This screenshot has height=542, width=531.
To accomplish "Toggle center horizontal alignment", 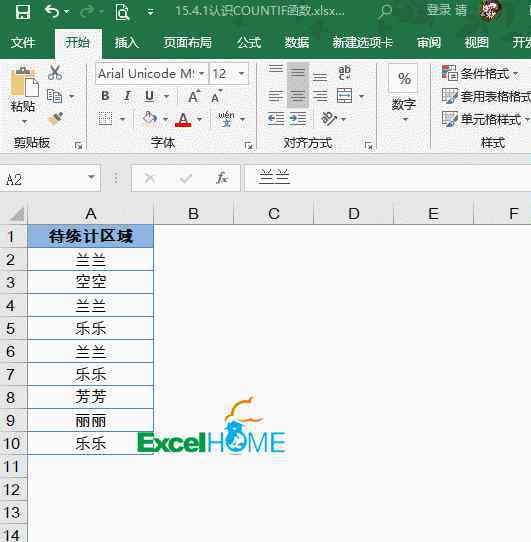I will [297, 96].
